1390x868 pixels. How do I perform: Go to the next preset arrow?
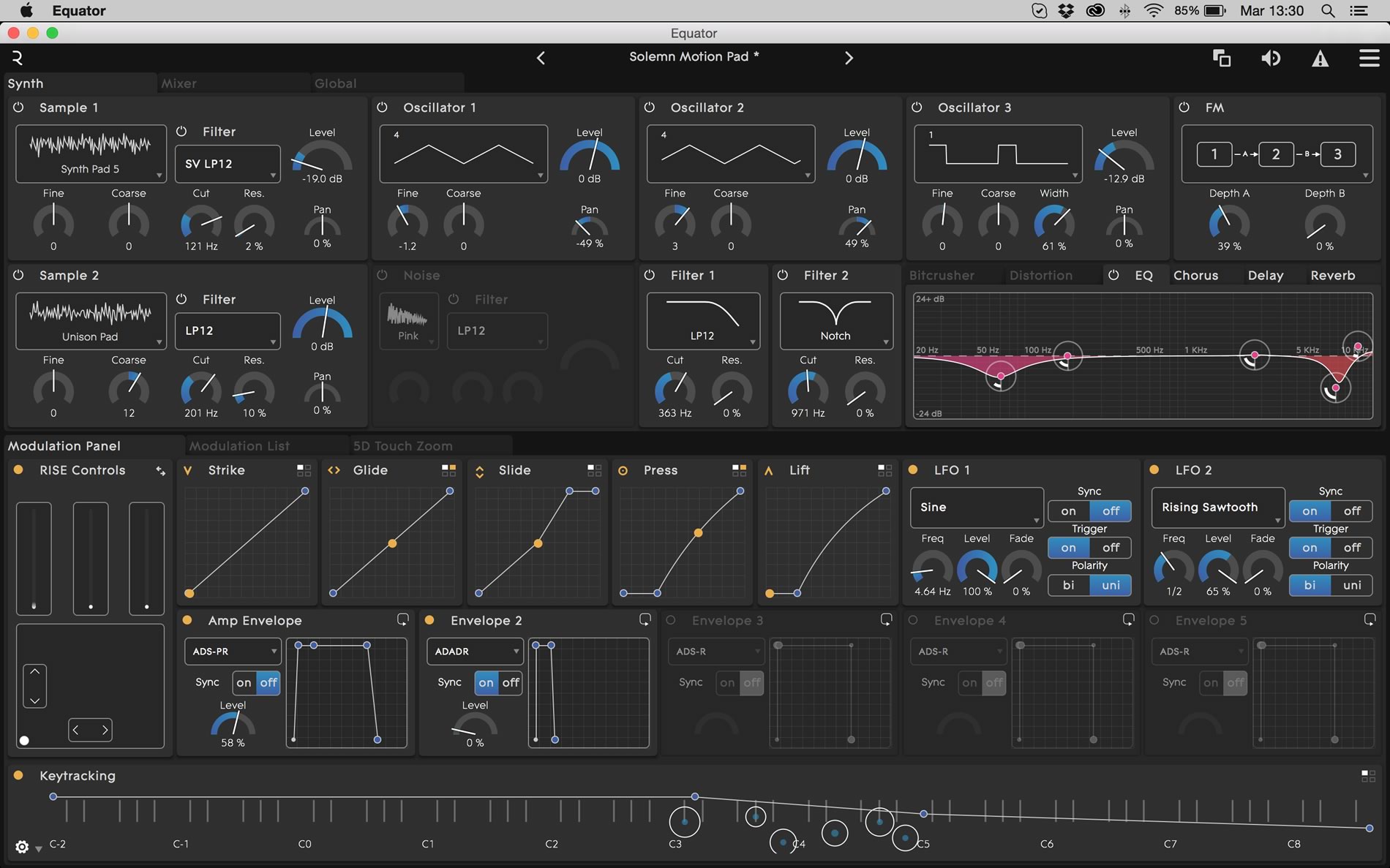tap(849, 58)
